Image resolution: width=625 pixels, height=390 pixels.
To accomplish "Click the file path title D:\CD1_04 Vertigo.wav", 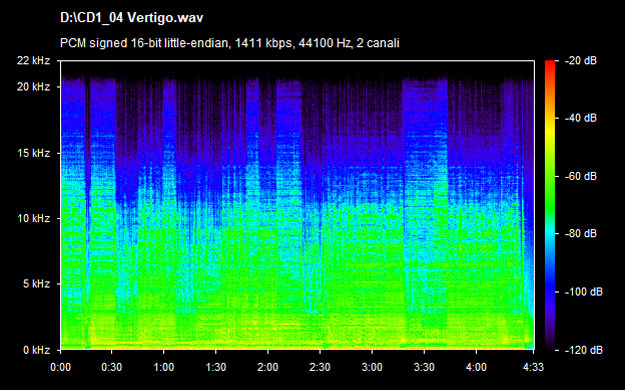I will click(x=132, y=18).
